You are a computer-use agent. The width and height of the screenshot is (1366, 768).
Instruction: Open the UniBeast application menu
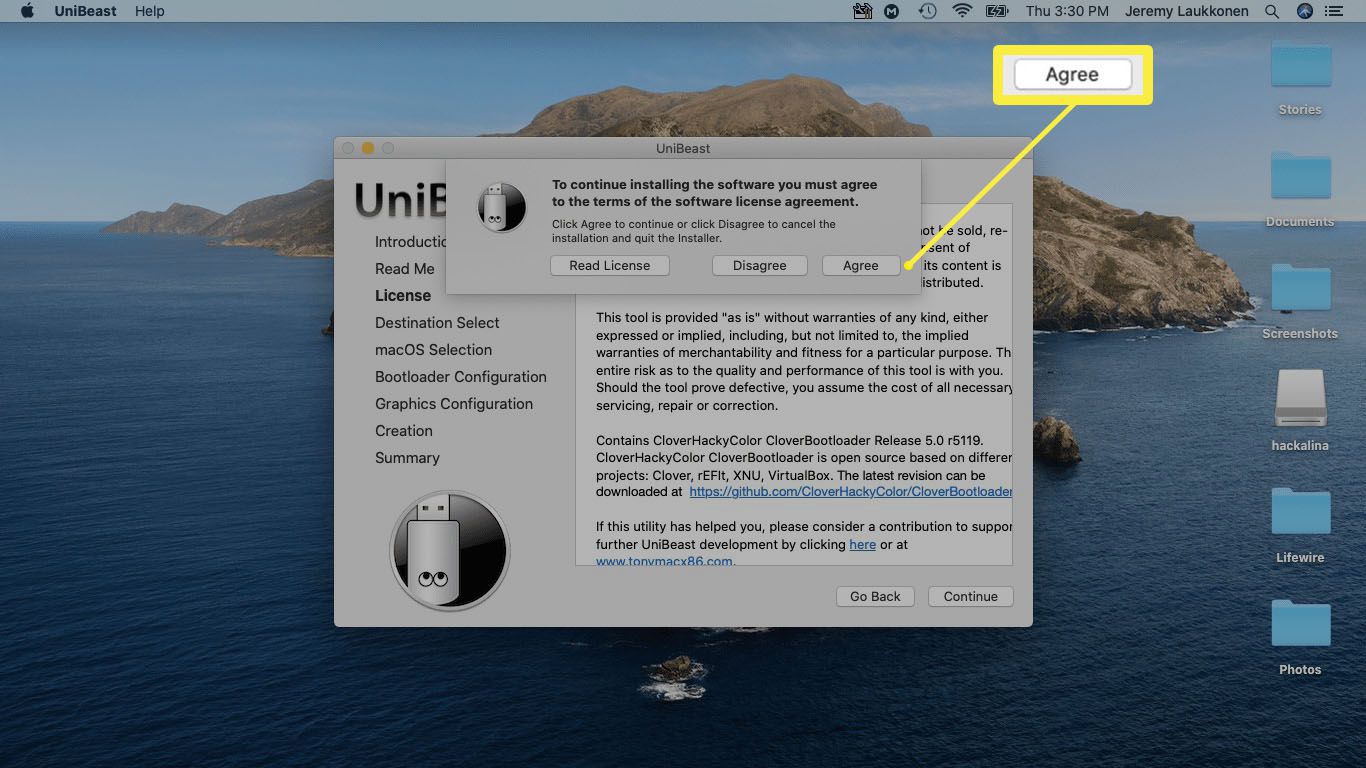point(85,11)
